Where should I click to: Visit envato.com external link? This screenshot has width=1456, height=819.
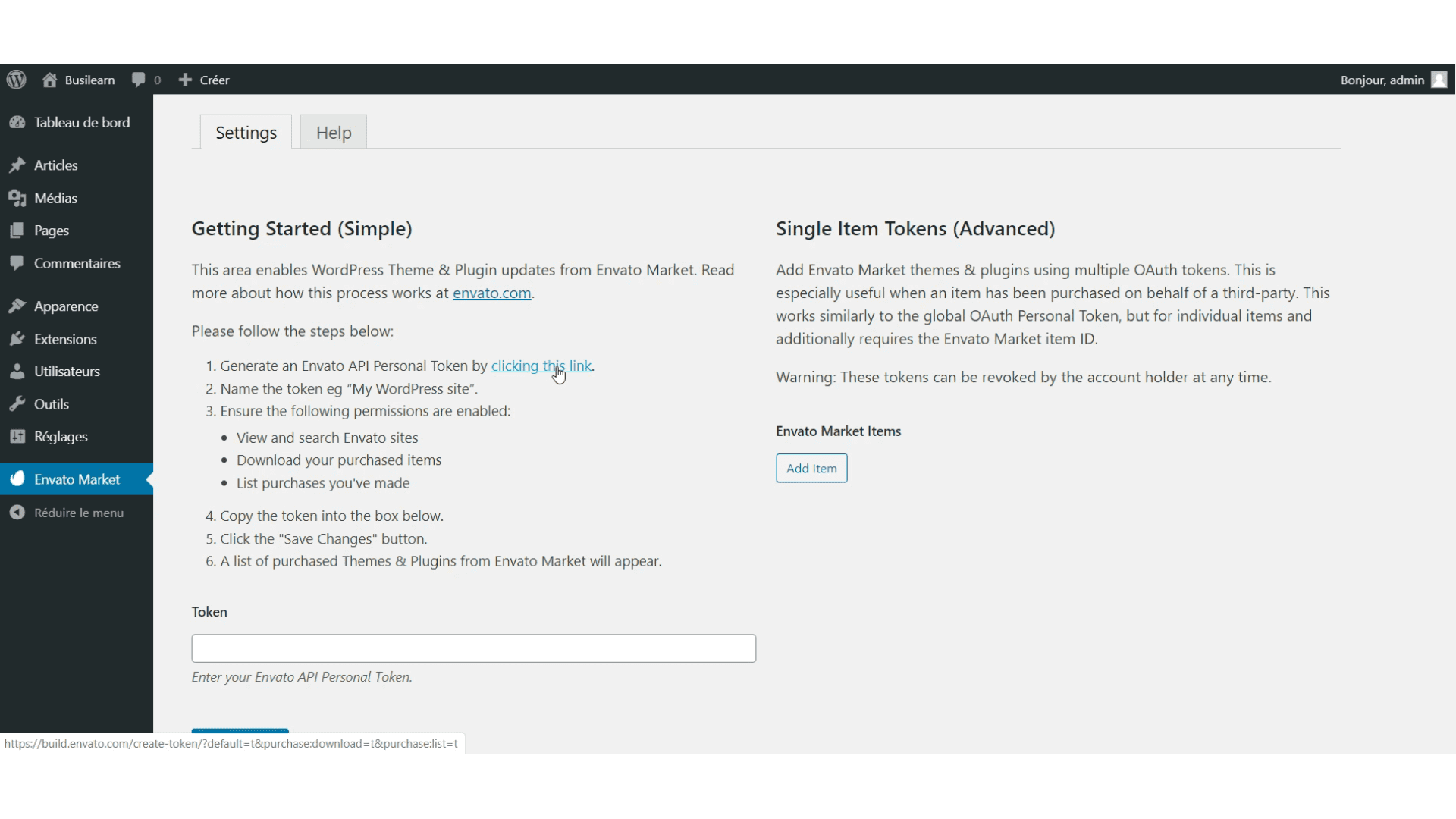(x=491, y=292)
